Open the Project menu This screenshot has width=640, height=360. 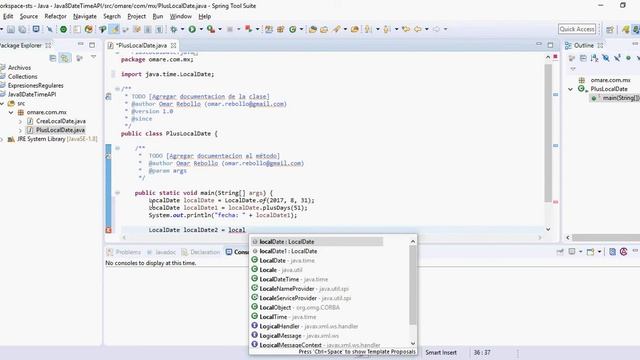point(136,16)
